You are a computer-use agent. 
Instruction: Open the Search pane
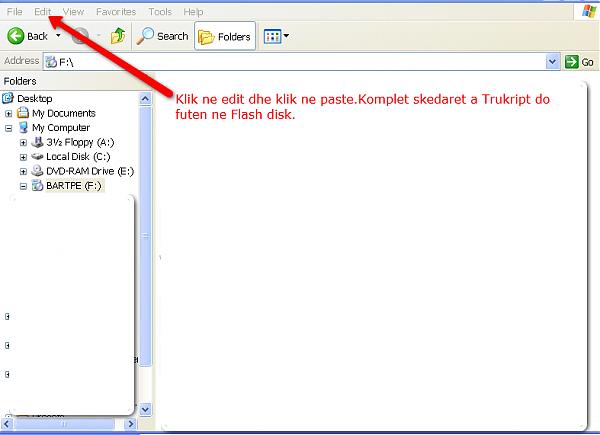(162, 36)
